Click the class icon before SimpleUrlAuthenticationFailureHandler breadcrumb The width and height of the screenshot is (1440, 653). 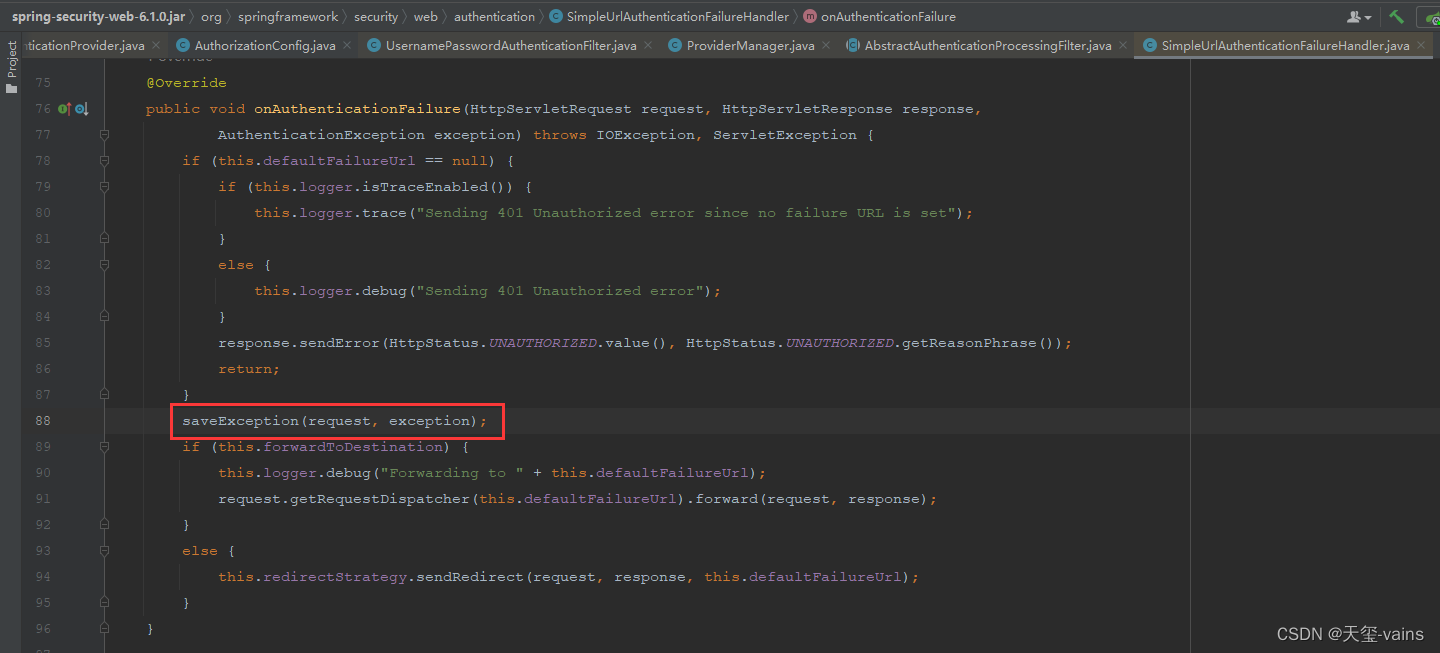[556, 17]
